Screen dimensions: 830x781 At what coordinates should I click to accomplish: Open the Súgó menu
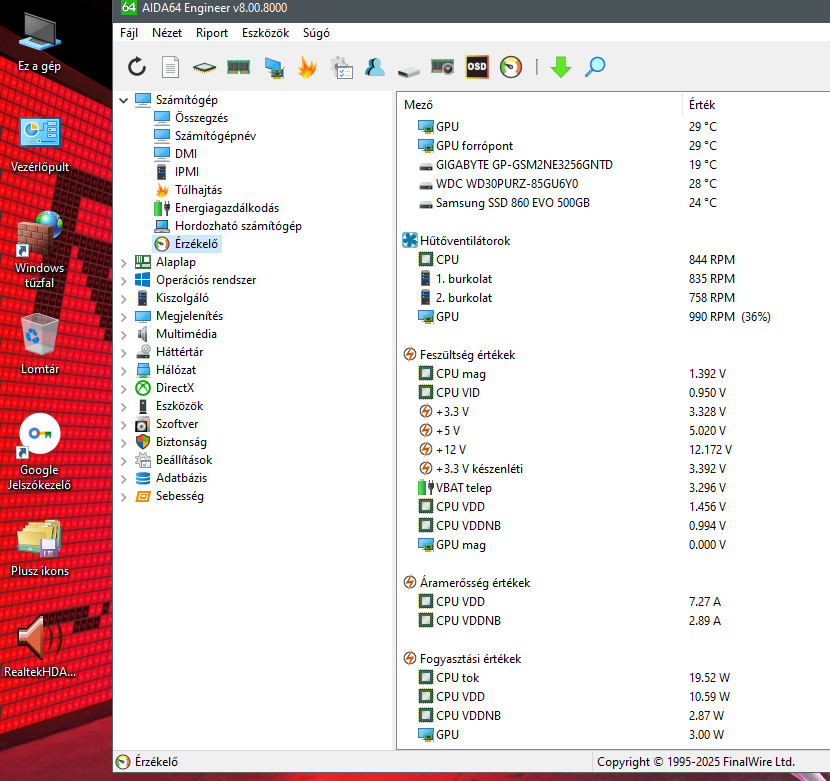click(316, 32)
